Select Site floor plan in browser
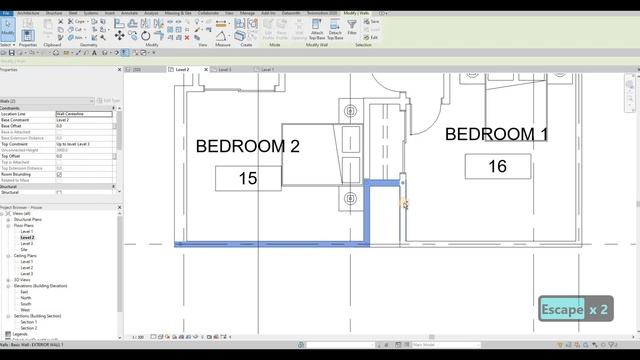The height and width of the screenshot is (360, 640). click(24, 250)
